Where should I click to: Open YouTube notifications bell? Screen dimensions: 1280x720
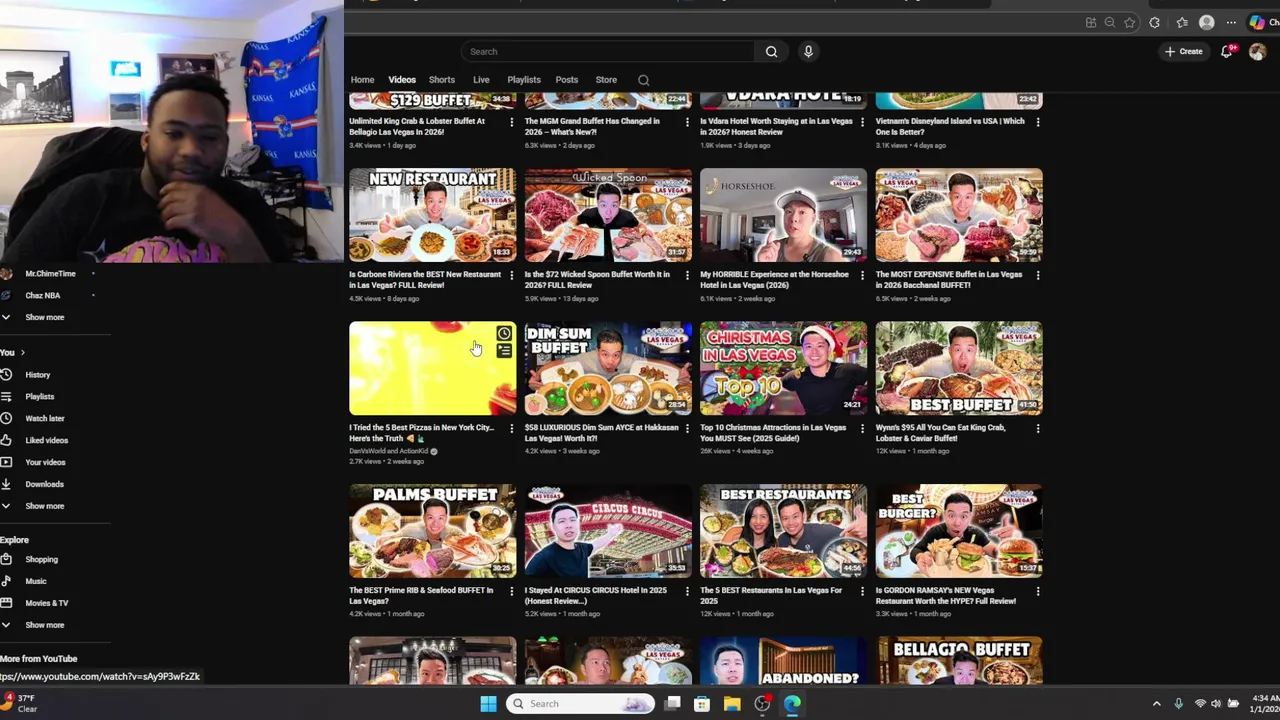coord(1227,51)
